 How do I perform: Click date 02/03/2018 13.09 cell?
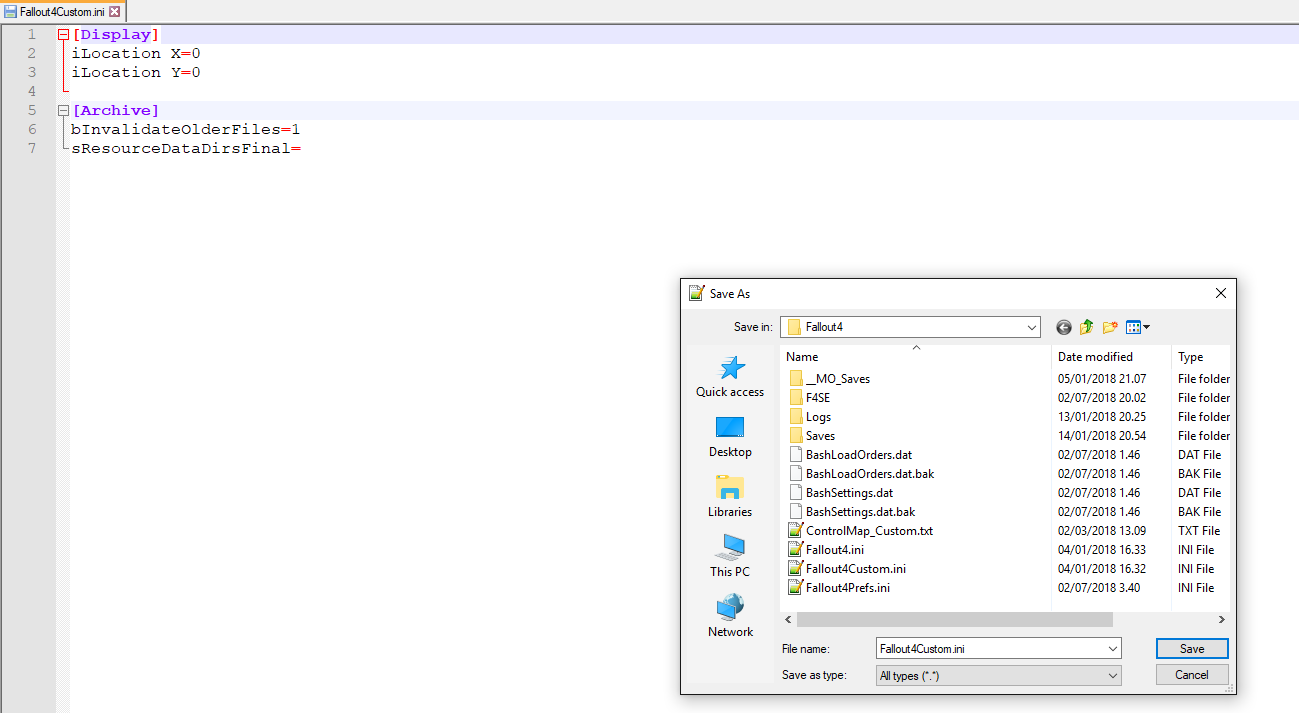coord(1102,531)
